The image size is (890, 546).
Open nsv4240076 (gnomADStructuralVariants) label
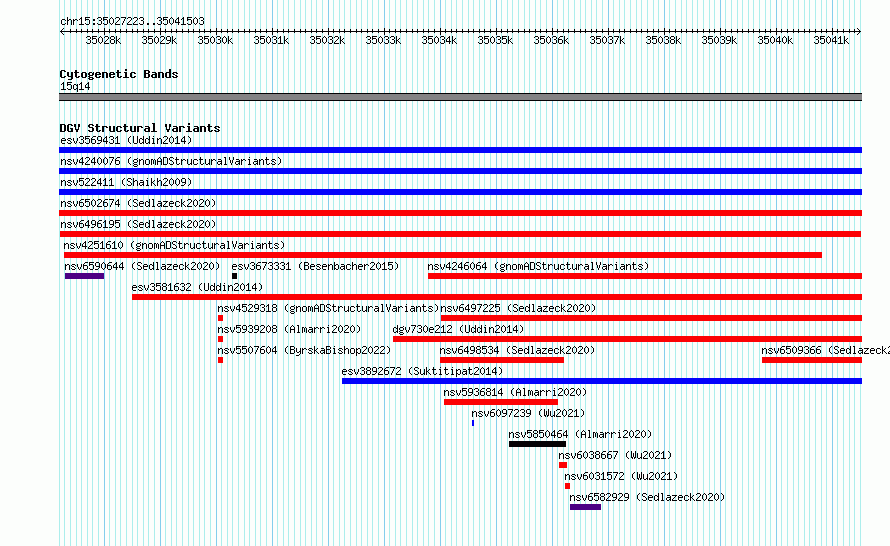click(x=171, y=161)
